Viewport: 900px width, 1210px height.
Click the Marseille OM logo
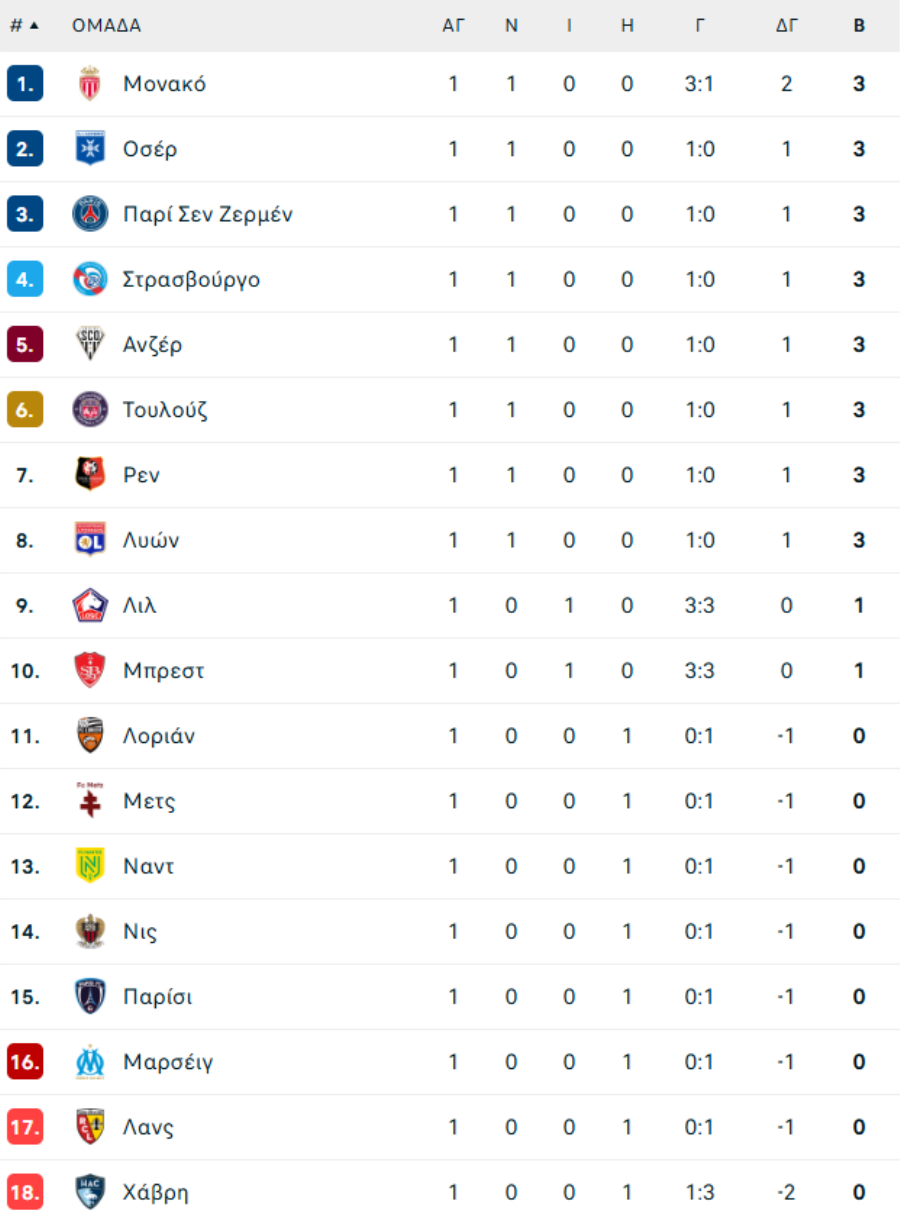[90, 1062]
